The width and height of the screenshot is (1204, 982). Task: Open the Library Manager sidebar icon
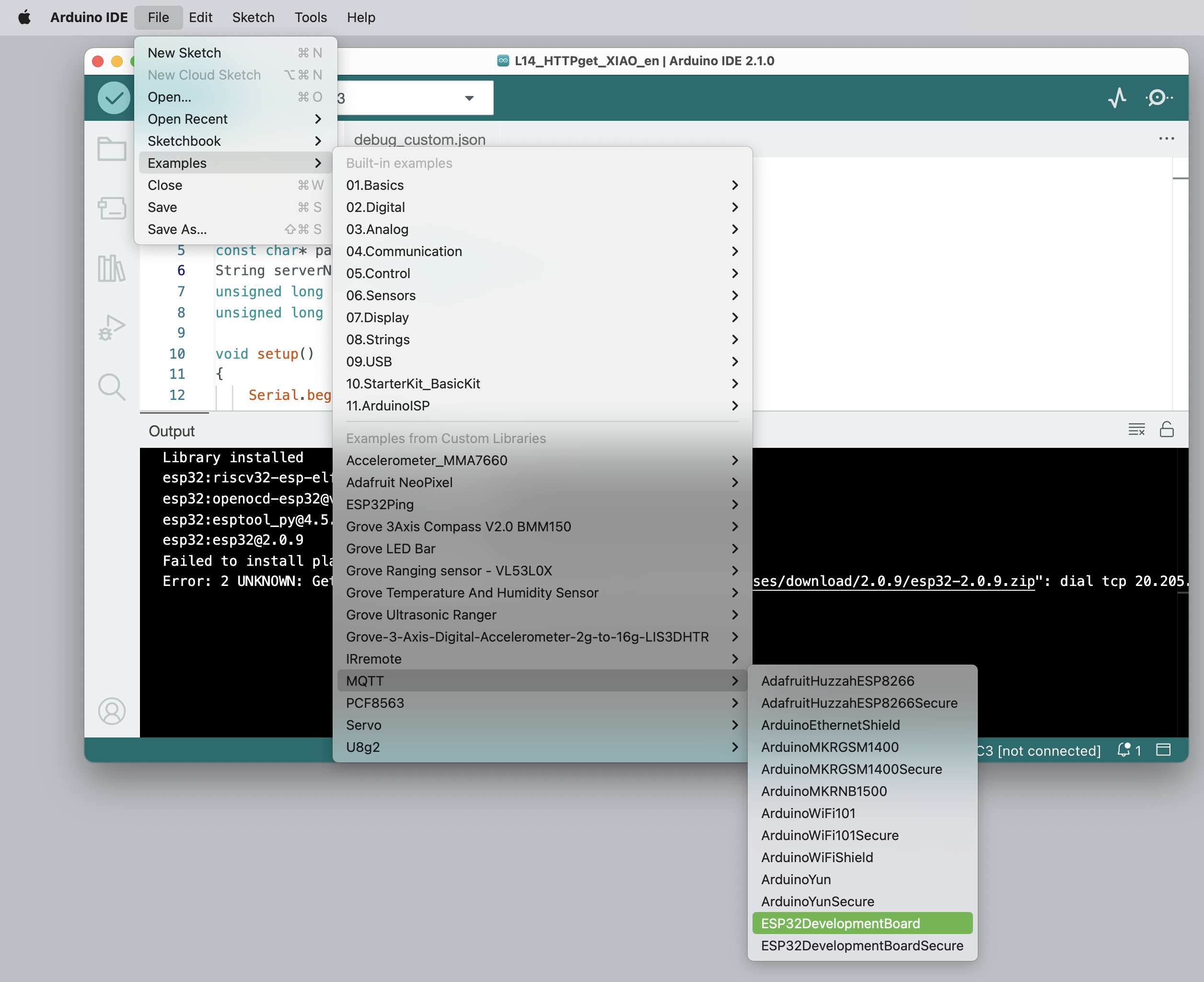tap(112, 268)
